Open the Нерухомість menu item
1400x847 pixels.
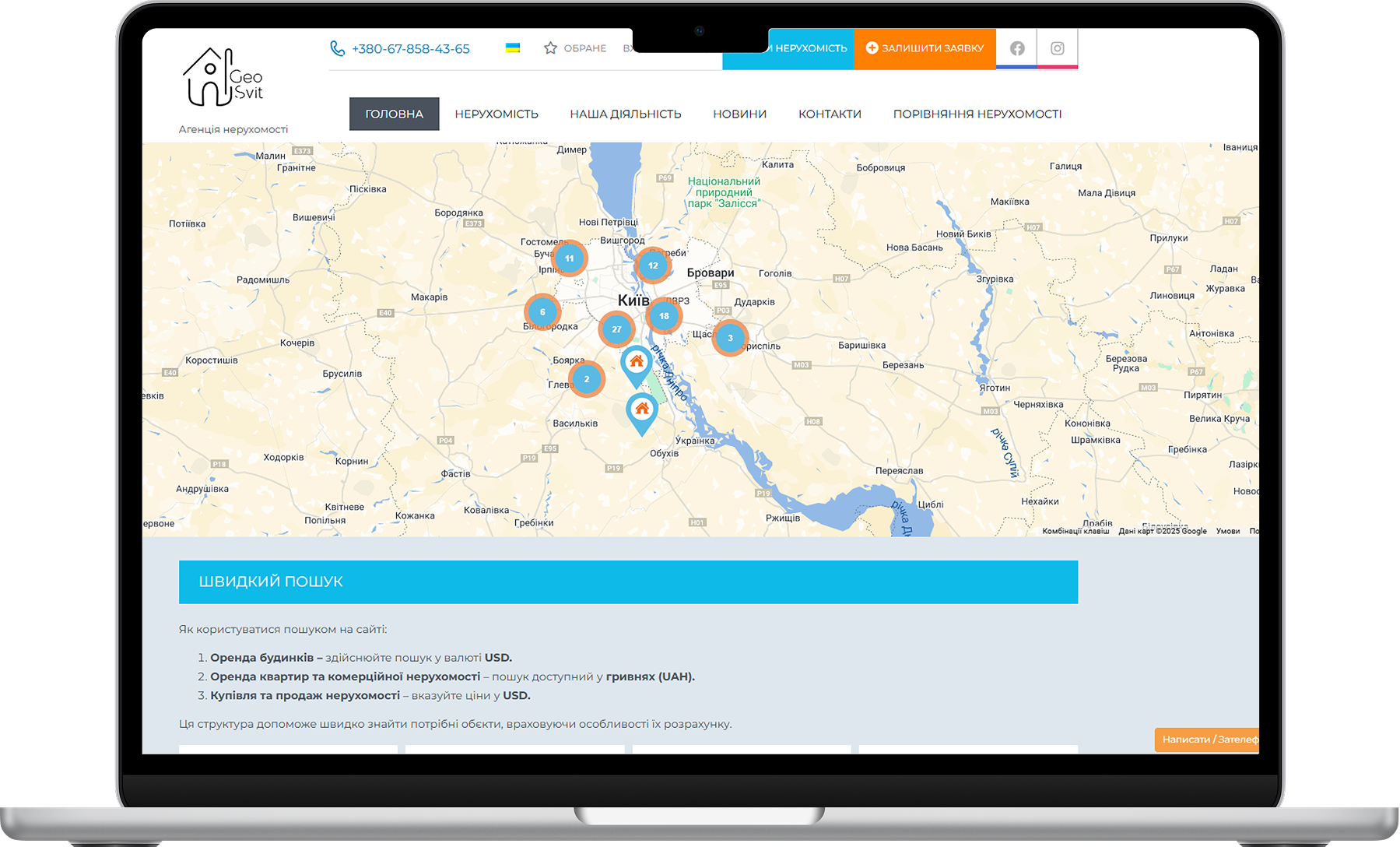click(x=496, y=114)
